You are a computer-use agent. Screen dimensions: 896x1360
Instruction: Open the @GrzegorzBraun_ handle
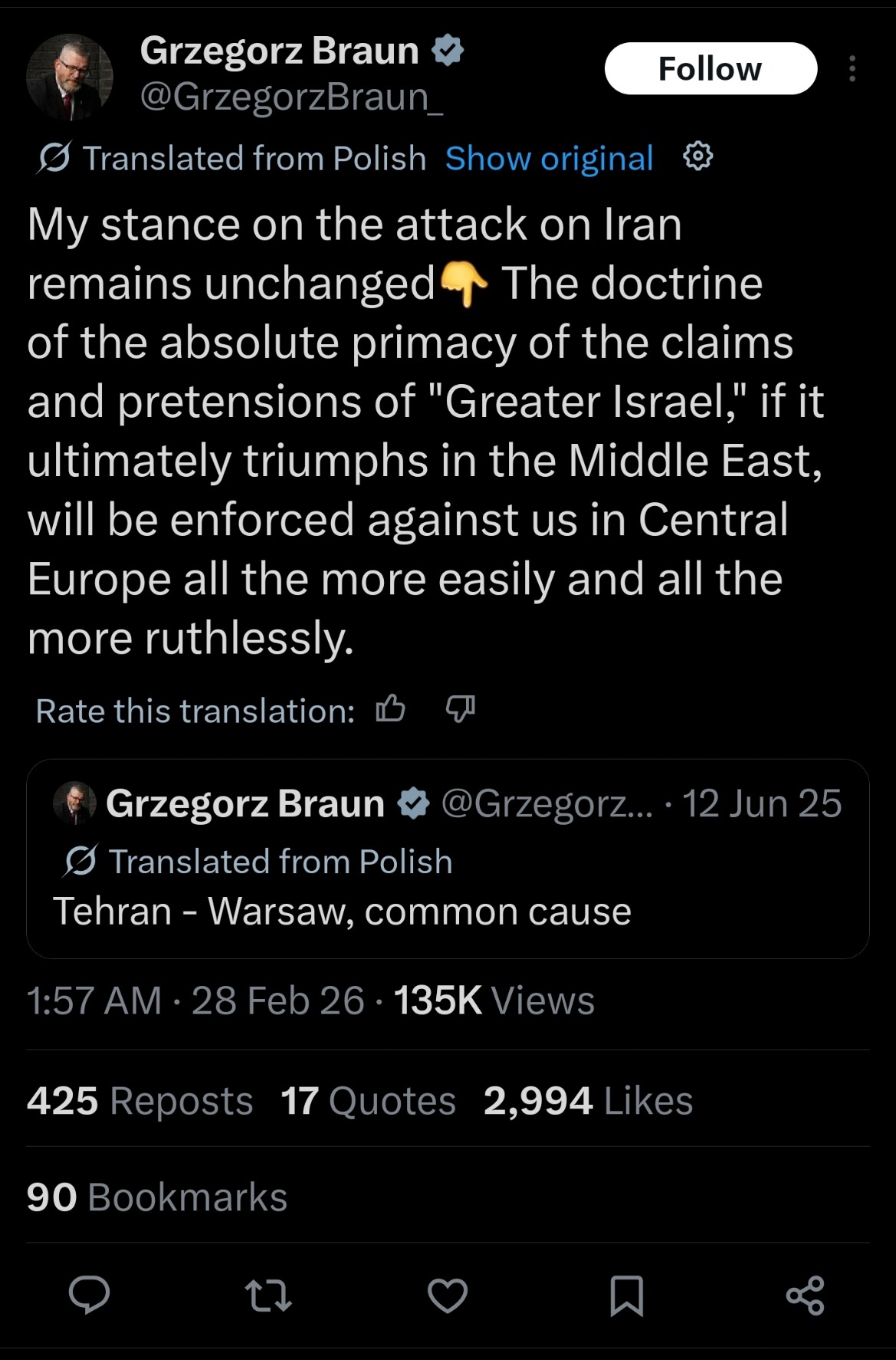(x=291, y=97)
